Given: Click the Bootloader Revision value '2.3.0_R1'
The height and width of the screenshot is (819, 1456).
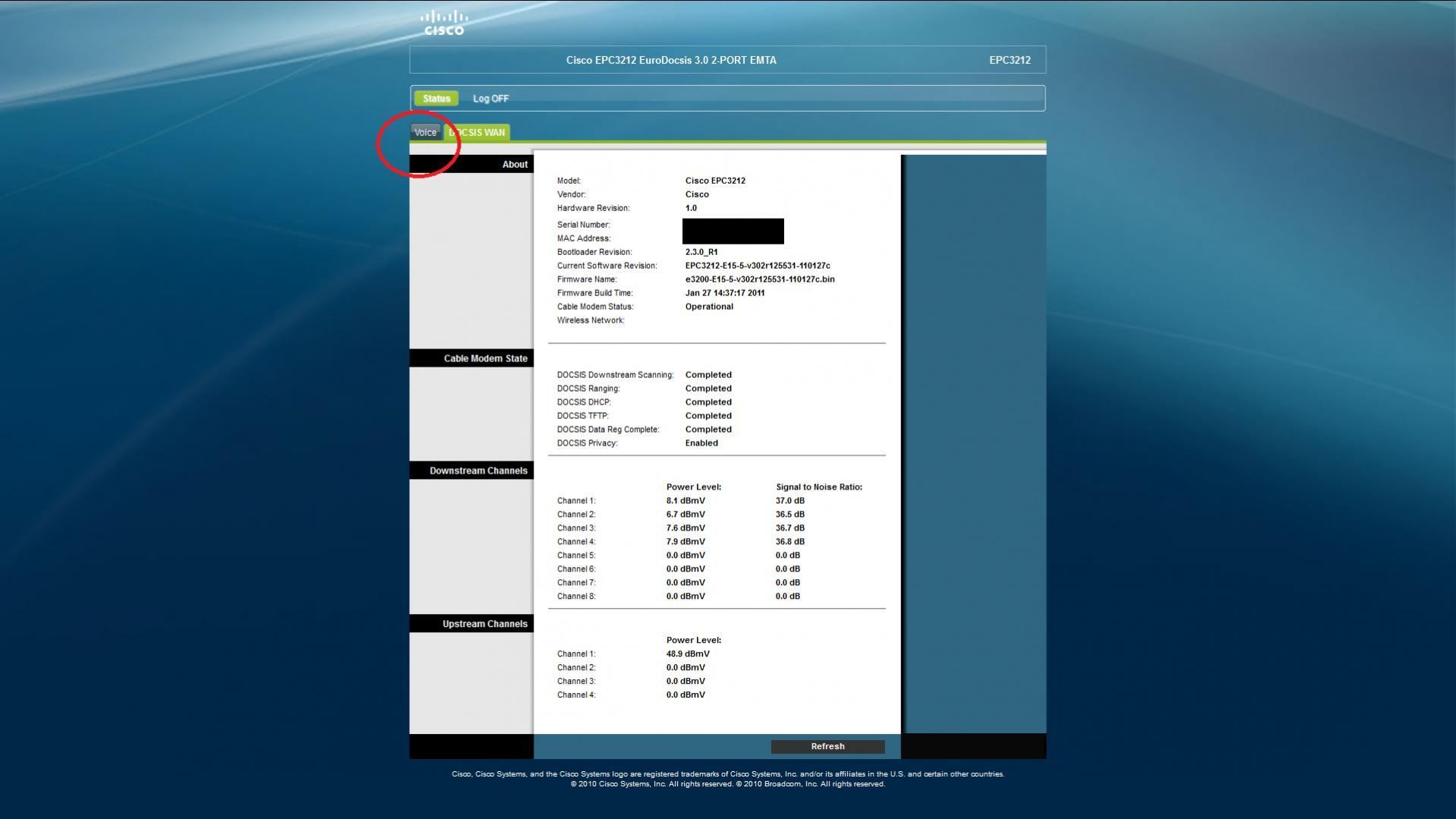Looking at the screenshot, I should point(701,252).
